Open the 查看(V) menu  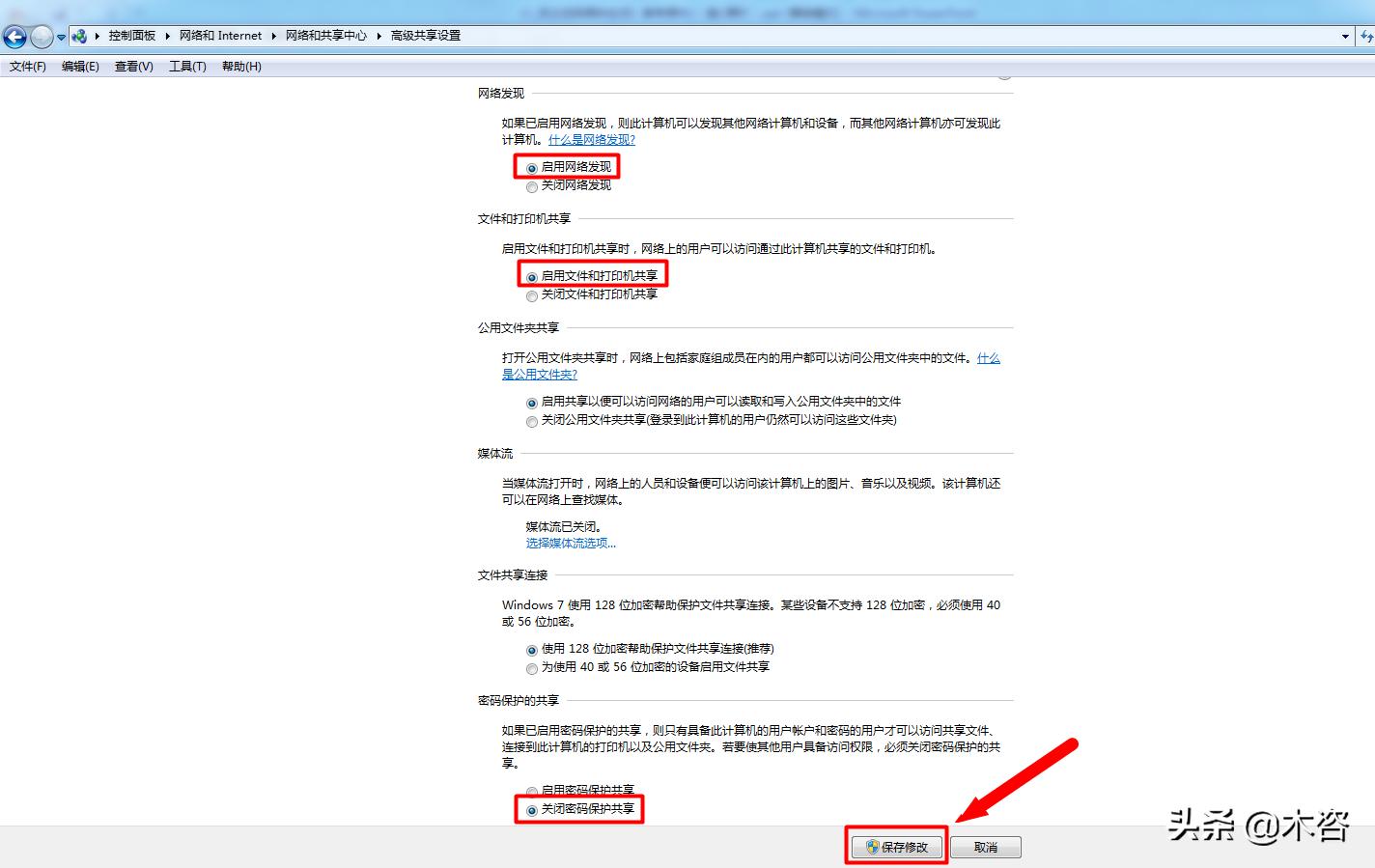coord(133,66)
